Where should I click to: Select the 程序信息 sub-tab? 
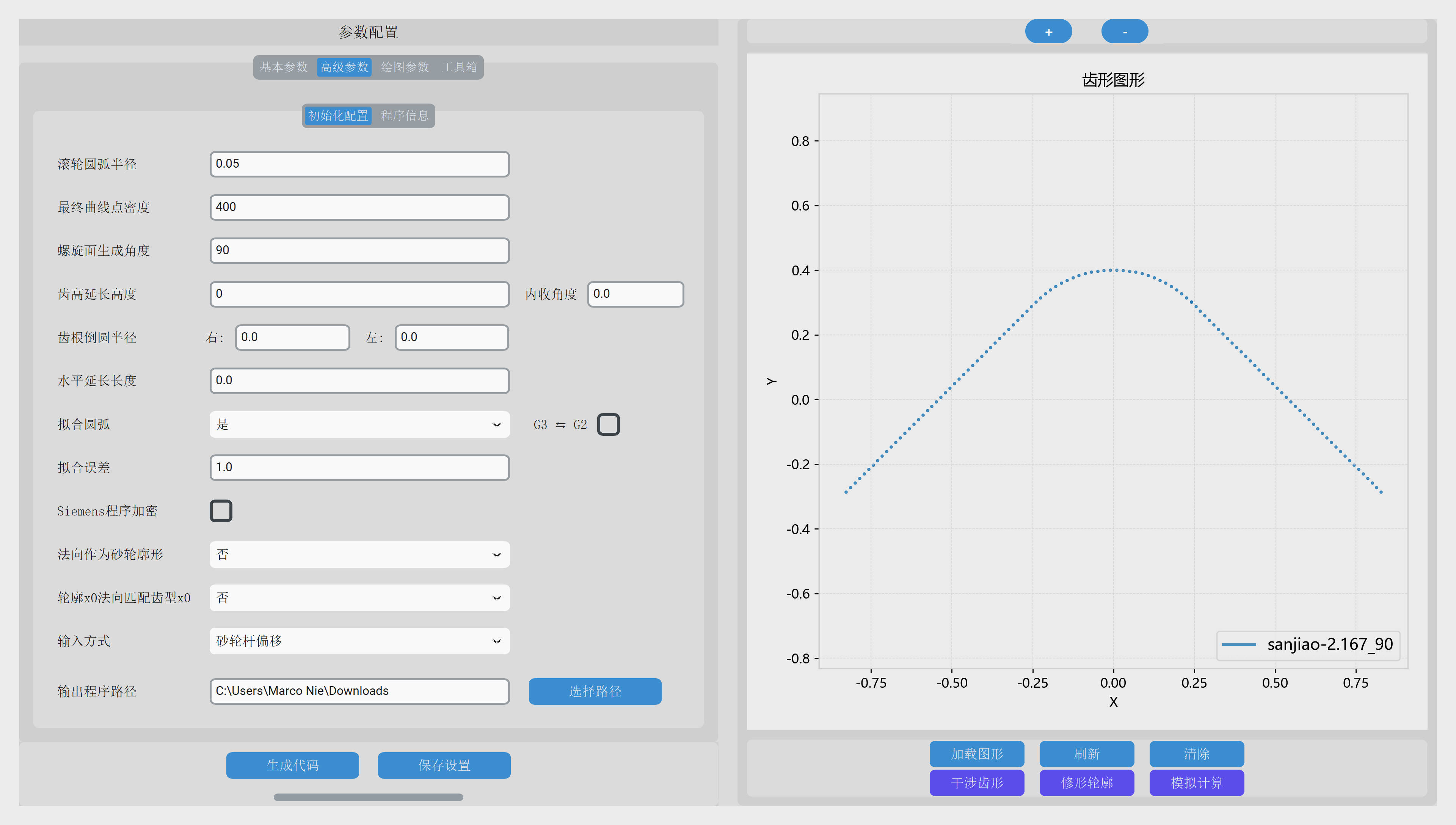[x=405, y=116]
